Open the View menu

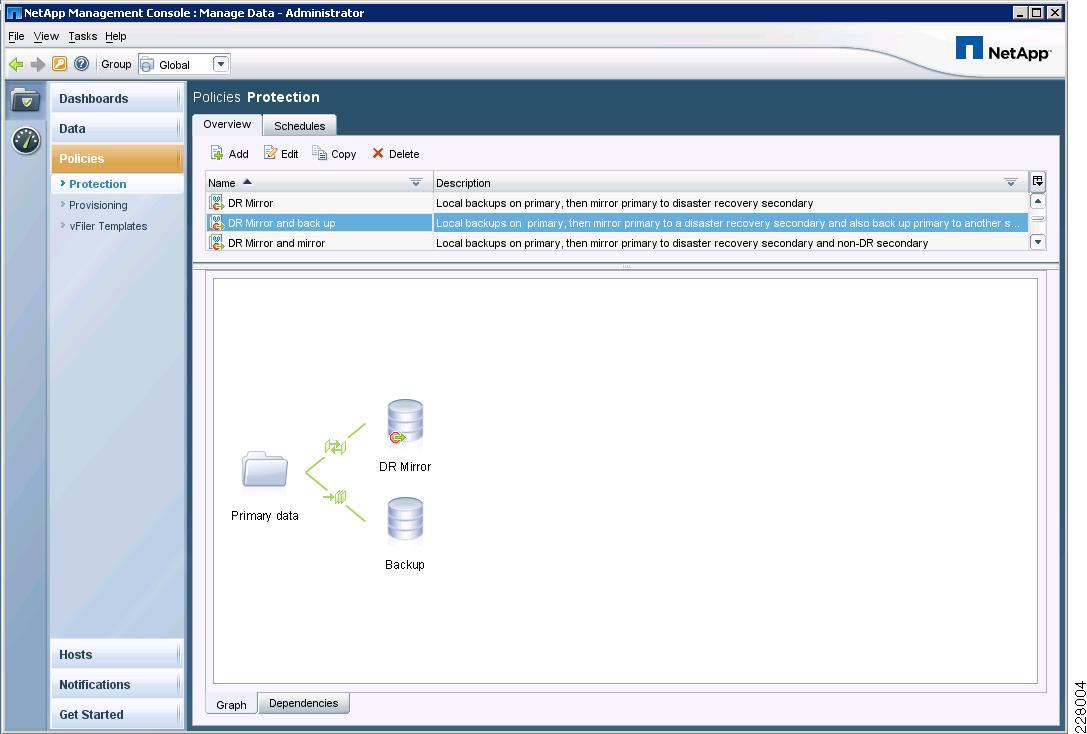coord(46,36)
